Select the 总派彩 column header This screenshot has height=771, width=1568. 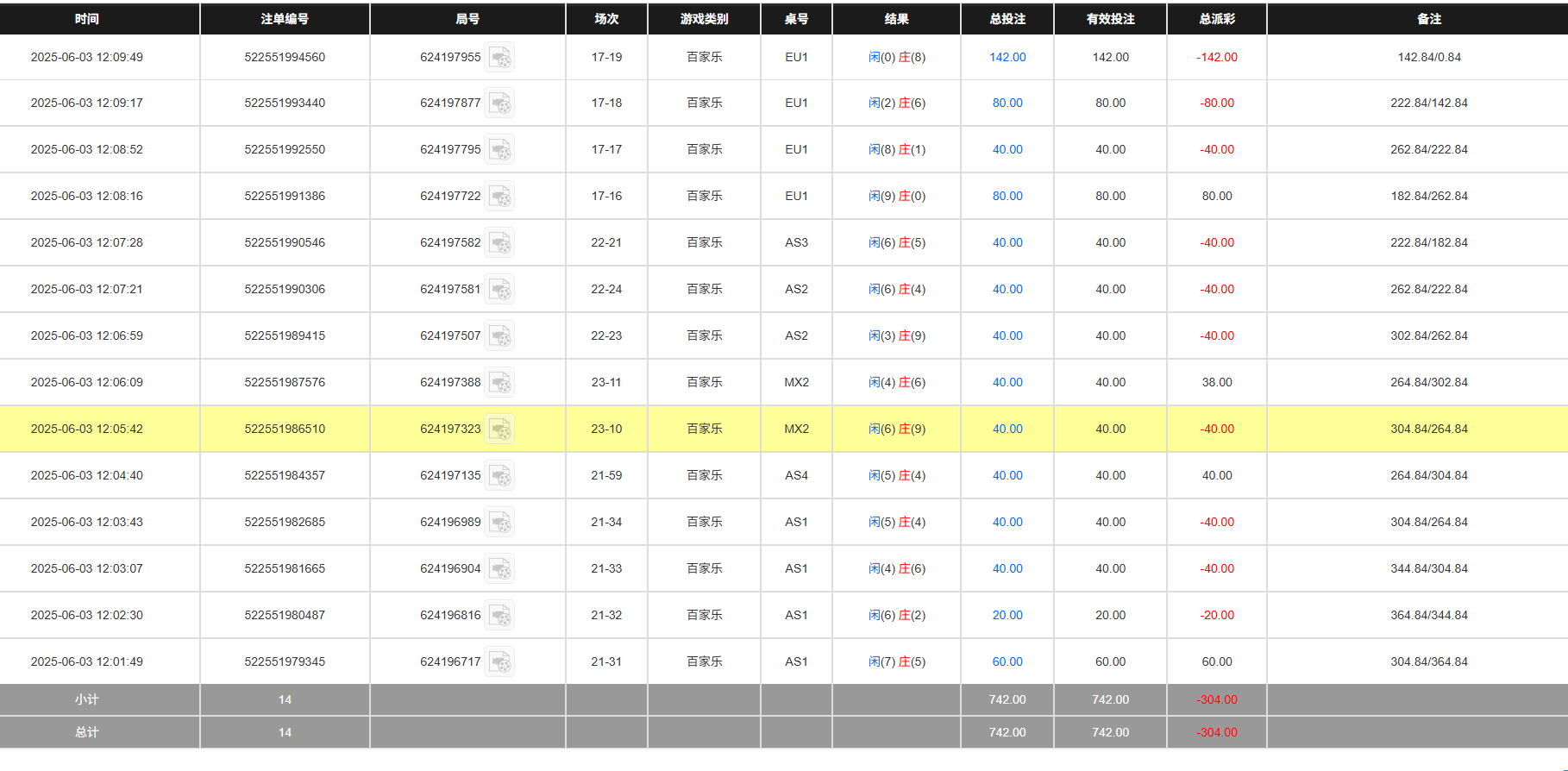coord(1216,19)
